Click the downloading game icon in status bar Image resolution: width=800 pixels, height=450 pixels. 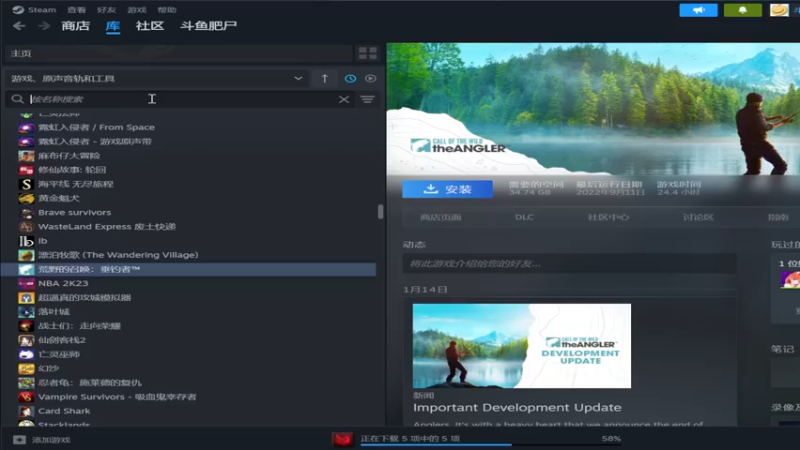click(342, 439)
